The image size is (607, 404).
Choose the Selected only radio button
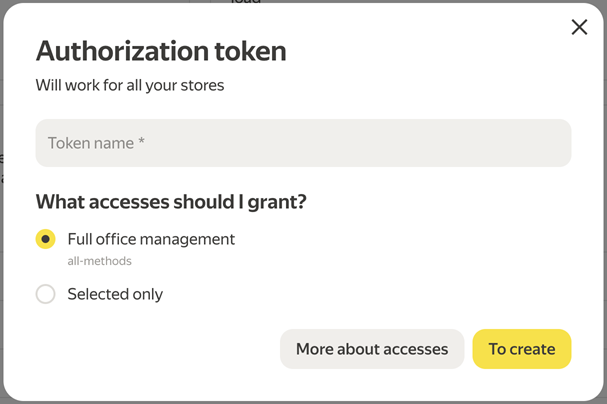45,294
